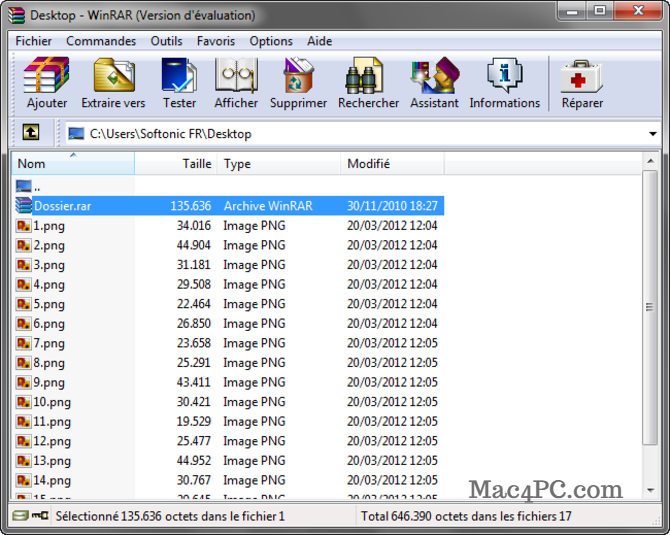This screenshot has height=535, width=670.
Task: Click the Dossier.rar archive icon
Action: tap(24, 206)
